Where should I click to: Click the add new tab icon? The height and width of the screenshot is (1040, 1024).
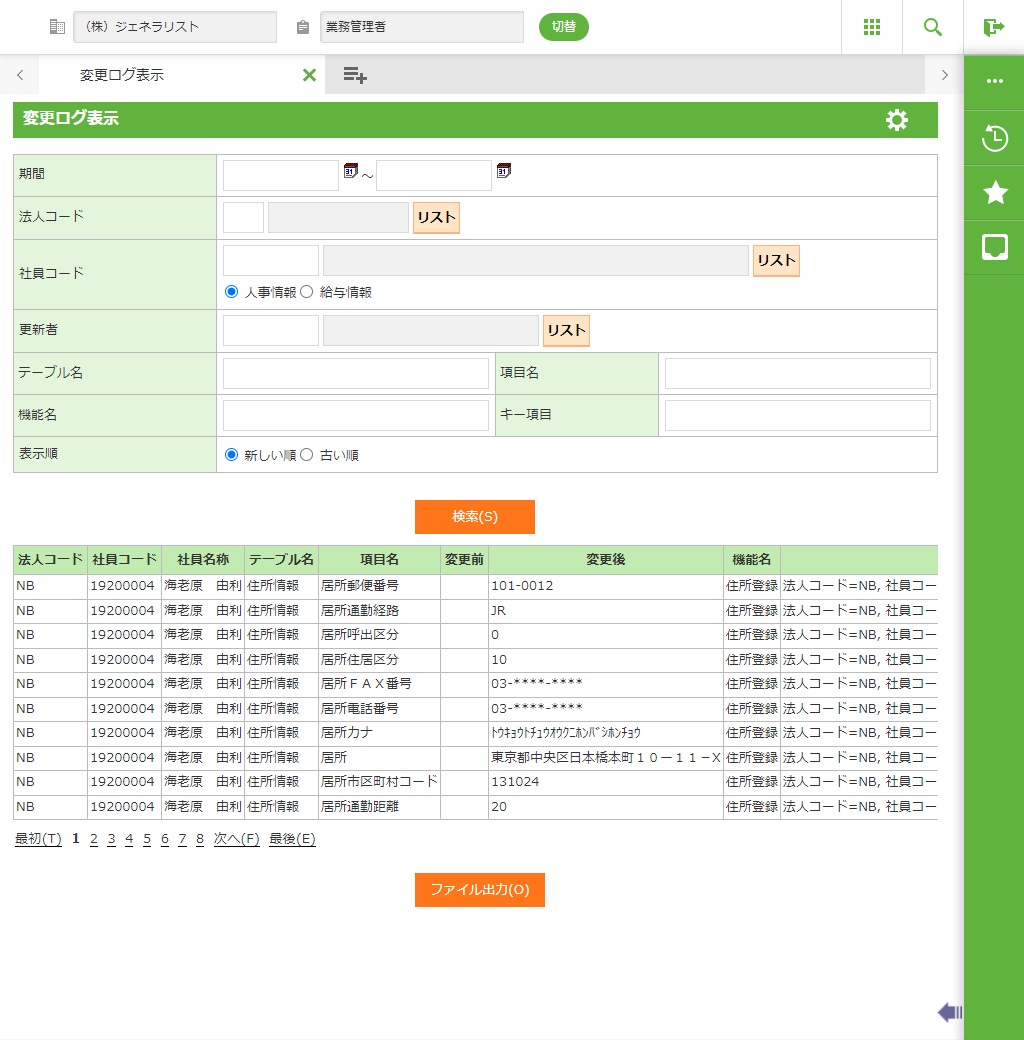(x=355, y=75)
